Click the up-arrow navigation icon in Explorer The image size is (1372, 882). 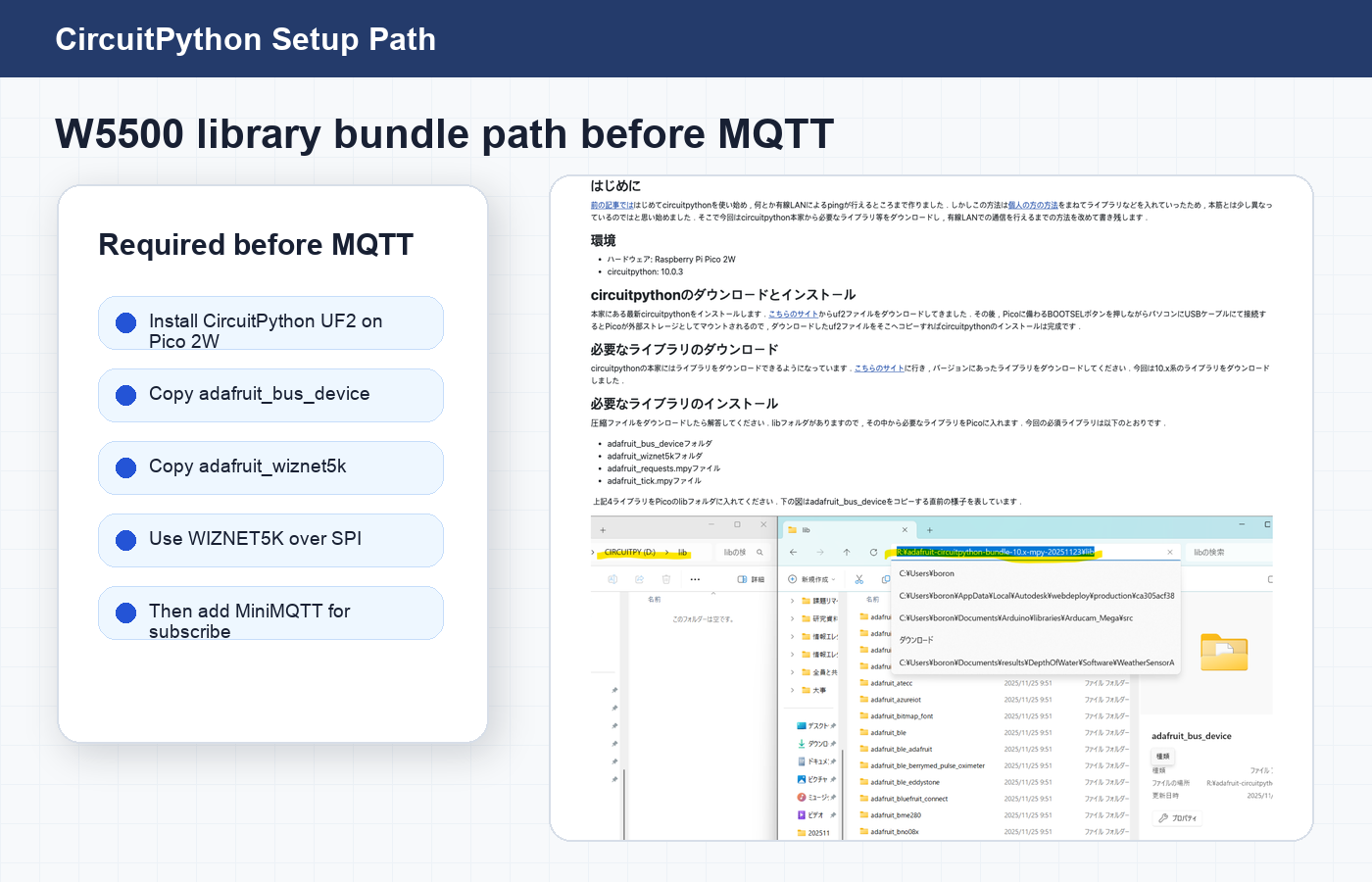pyautogui.click(x=847, y=553)
